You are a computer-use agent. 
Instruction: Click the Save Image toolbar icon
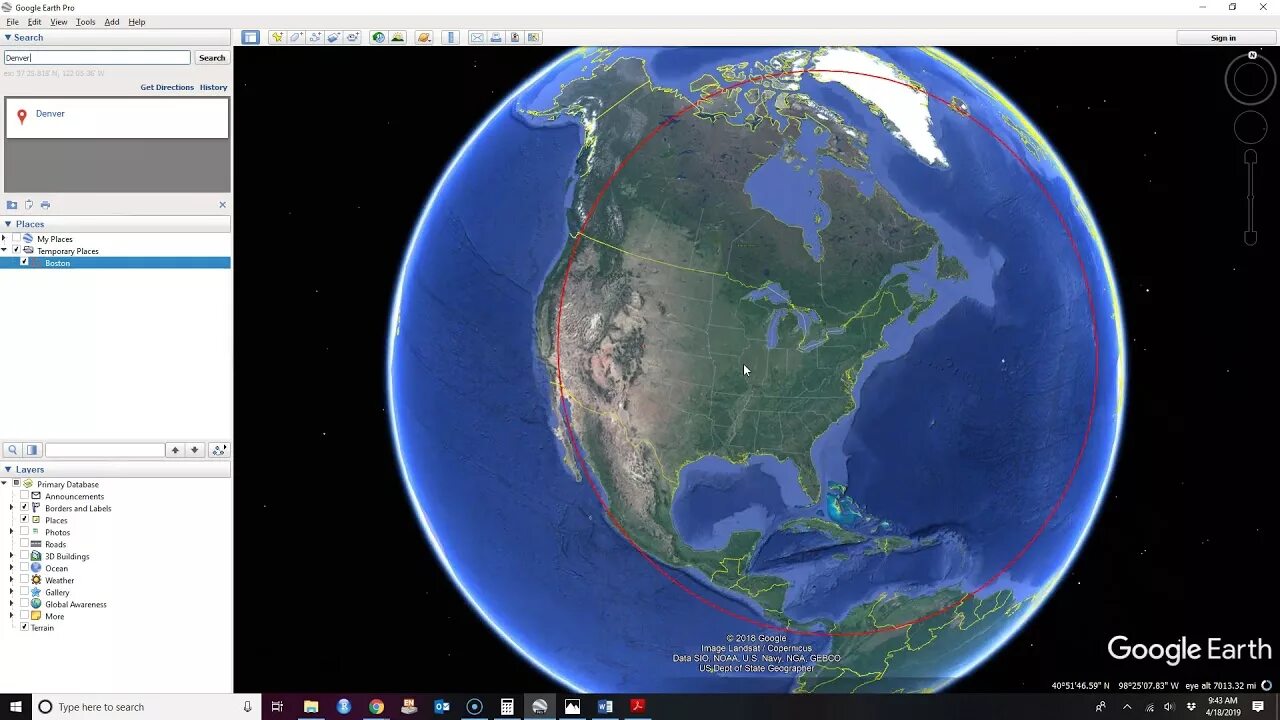point(515,37)
